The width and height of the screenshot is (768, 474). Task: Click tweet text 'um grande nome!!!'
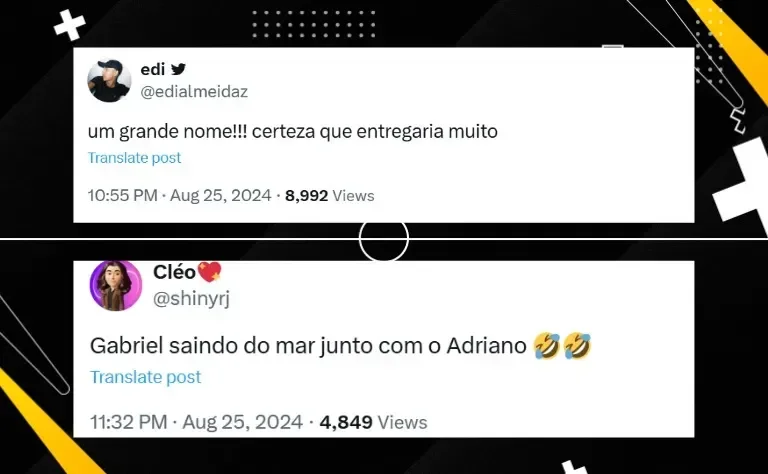click(168, 131)
